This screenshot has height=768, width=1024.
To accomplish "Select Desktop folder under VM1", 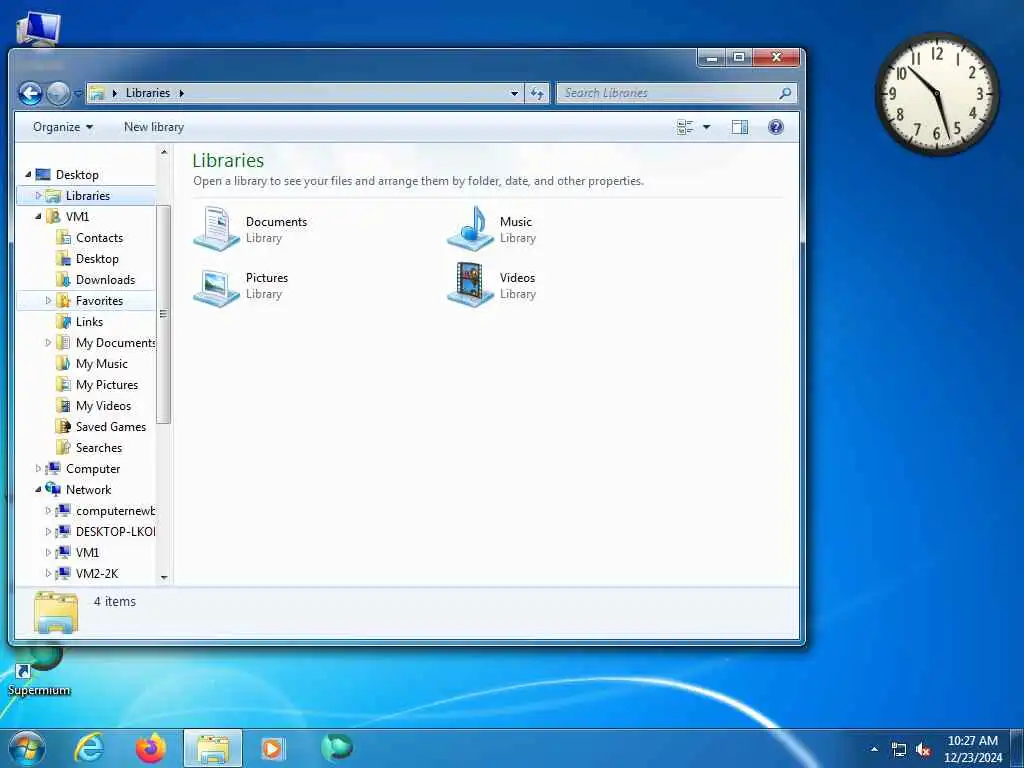I will 97,259.
